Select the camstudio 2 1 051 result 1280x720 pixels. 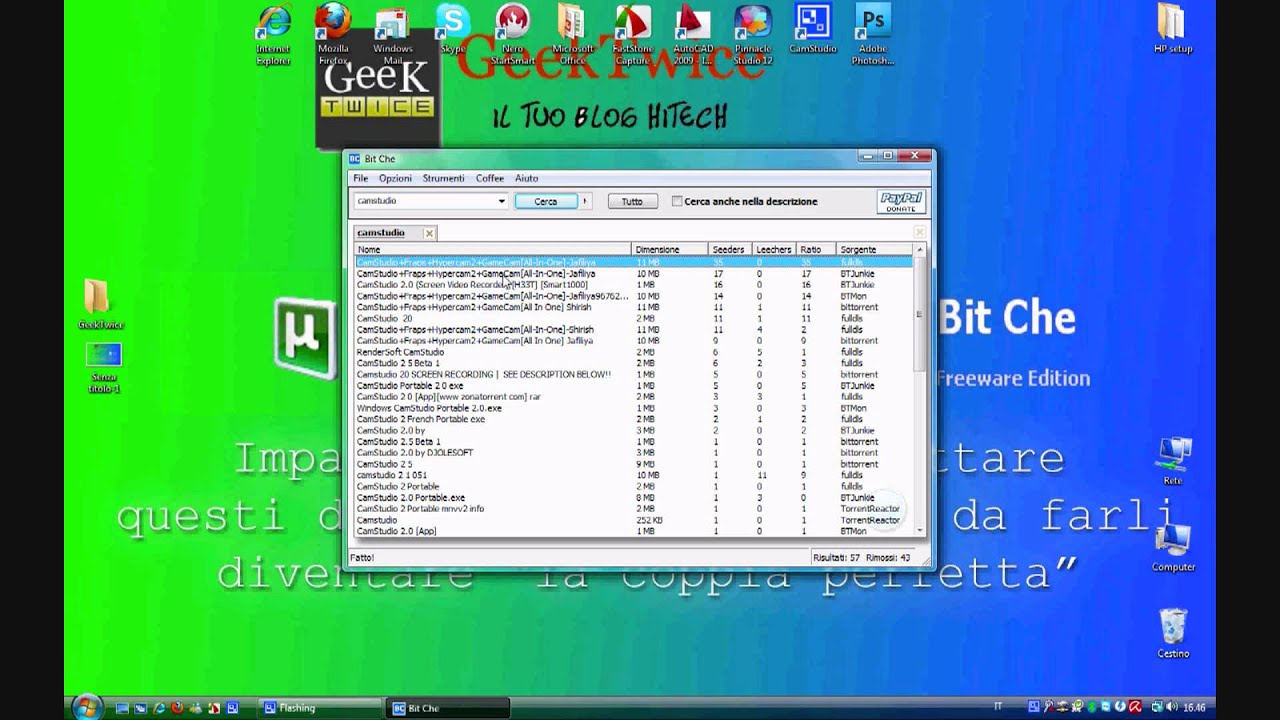click(634, 475)
